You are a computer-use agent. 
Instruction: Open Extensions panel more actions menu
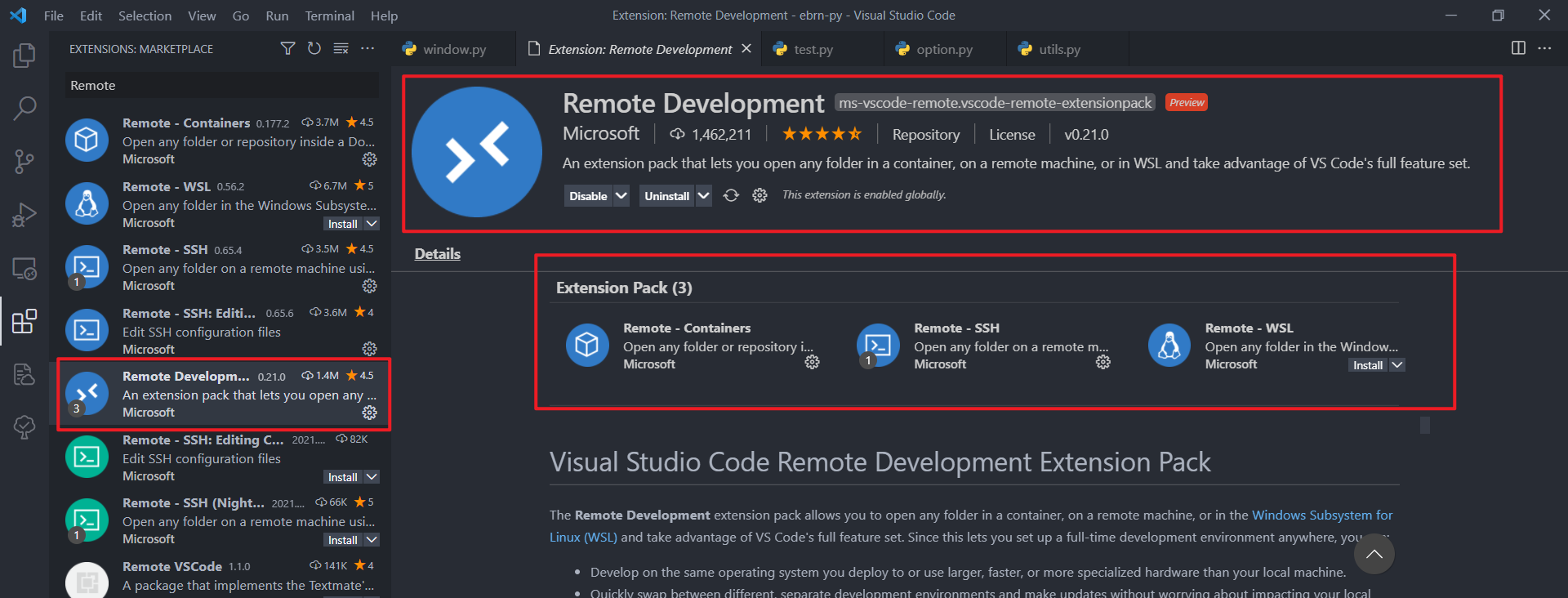(367, 49)
